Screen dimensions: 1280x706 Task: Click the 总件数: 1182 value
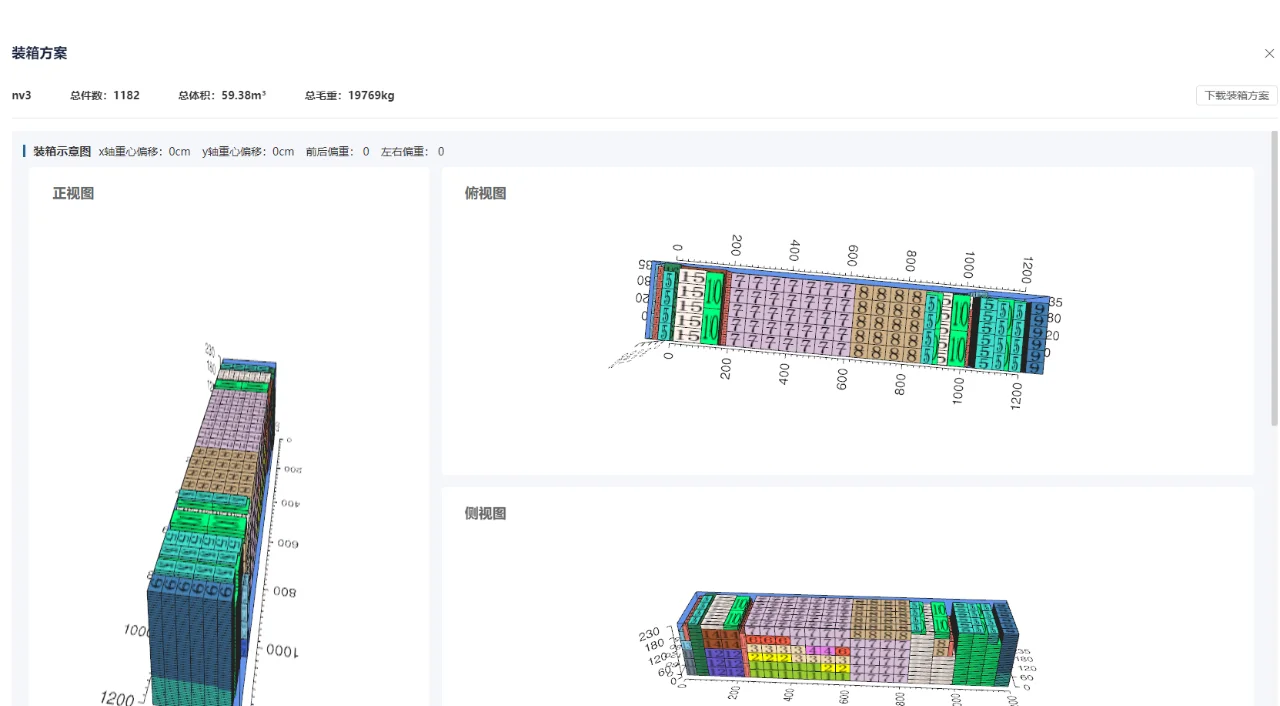click(105, 96)
